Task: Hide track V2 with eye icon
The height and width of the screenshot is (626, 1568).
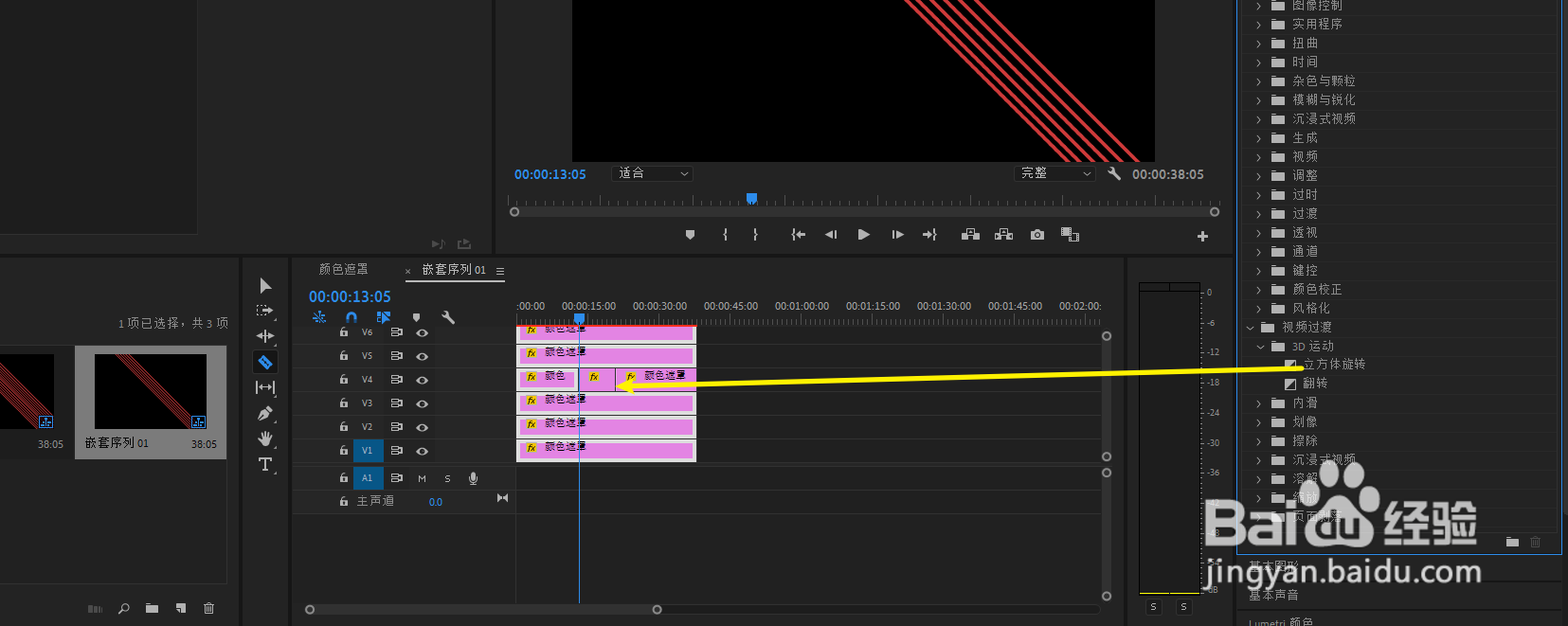Action: pyautogui.click(x=423, y=427)
